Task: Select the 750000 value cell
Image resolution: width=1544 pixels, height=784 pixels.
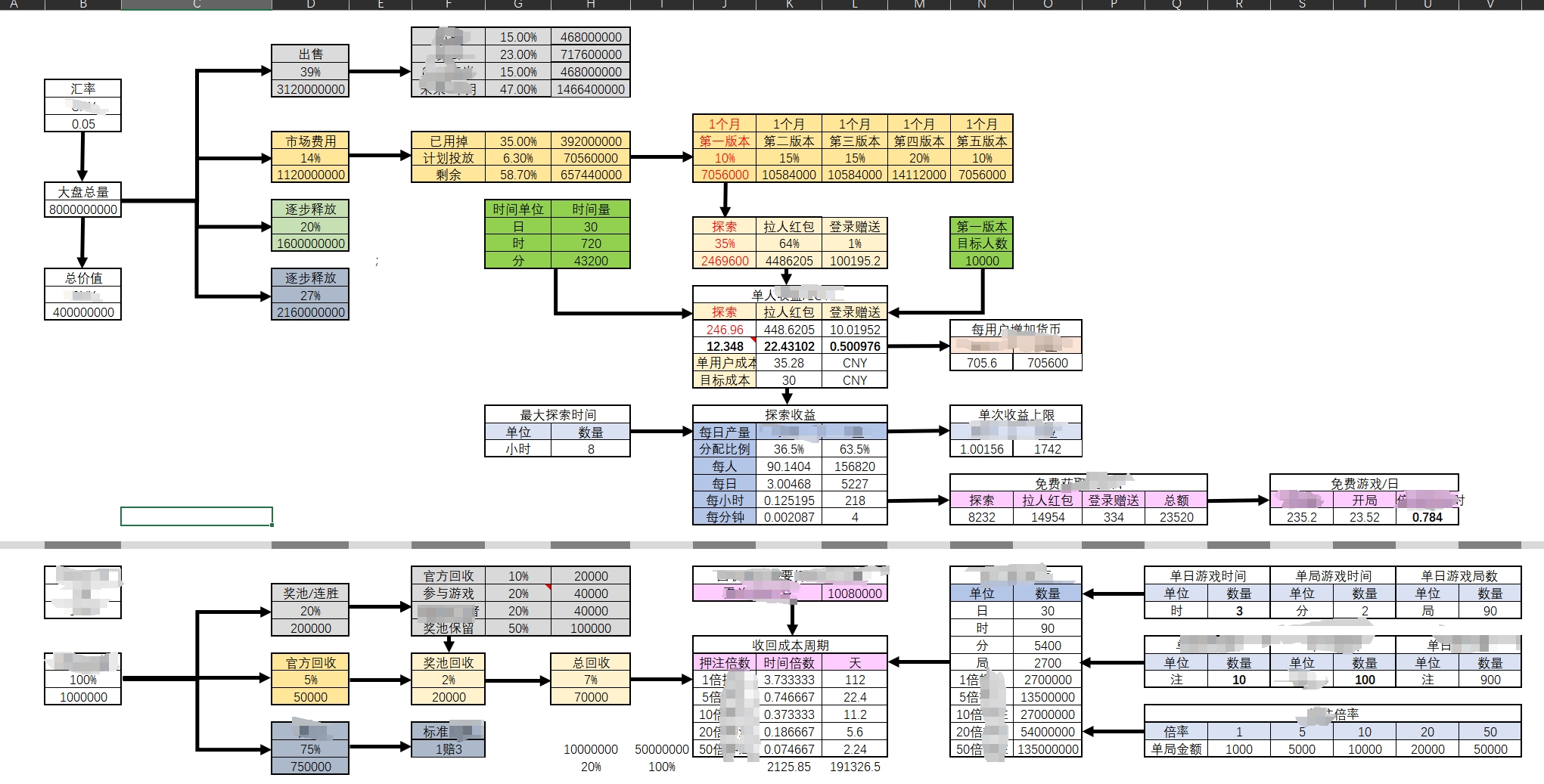Action: pos(310,766)
